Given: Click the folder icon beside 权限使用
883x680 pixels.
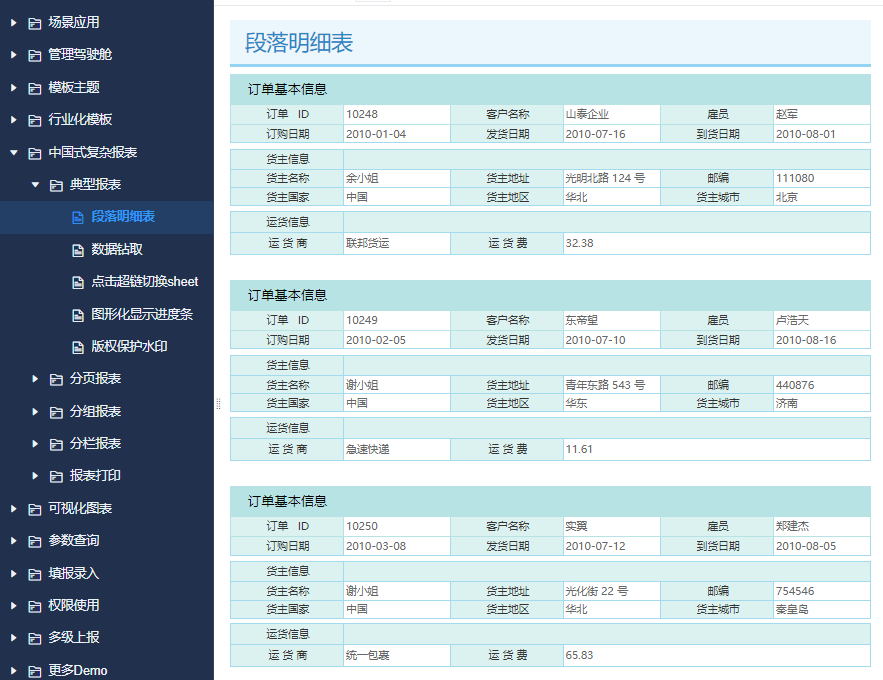Looking at the screenshot, I should [35, 606].
